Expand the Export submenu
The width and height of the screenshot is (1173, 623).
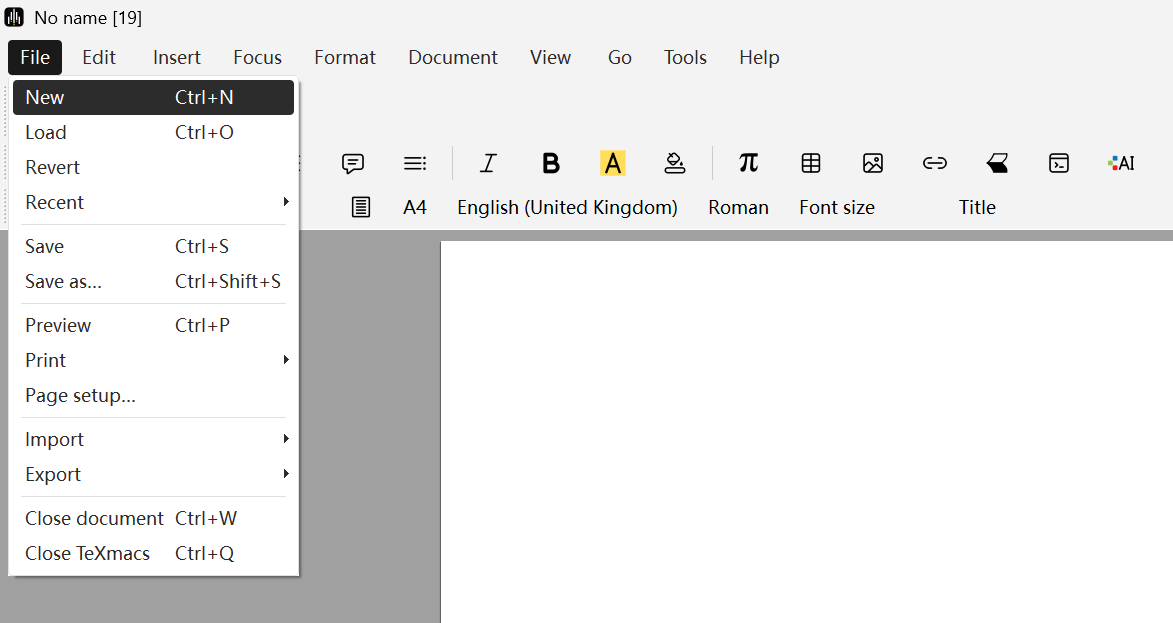pyautogui.click(x=53, y=474)
